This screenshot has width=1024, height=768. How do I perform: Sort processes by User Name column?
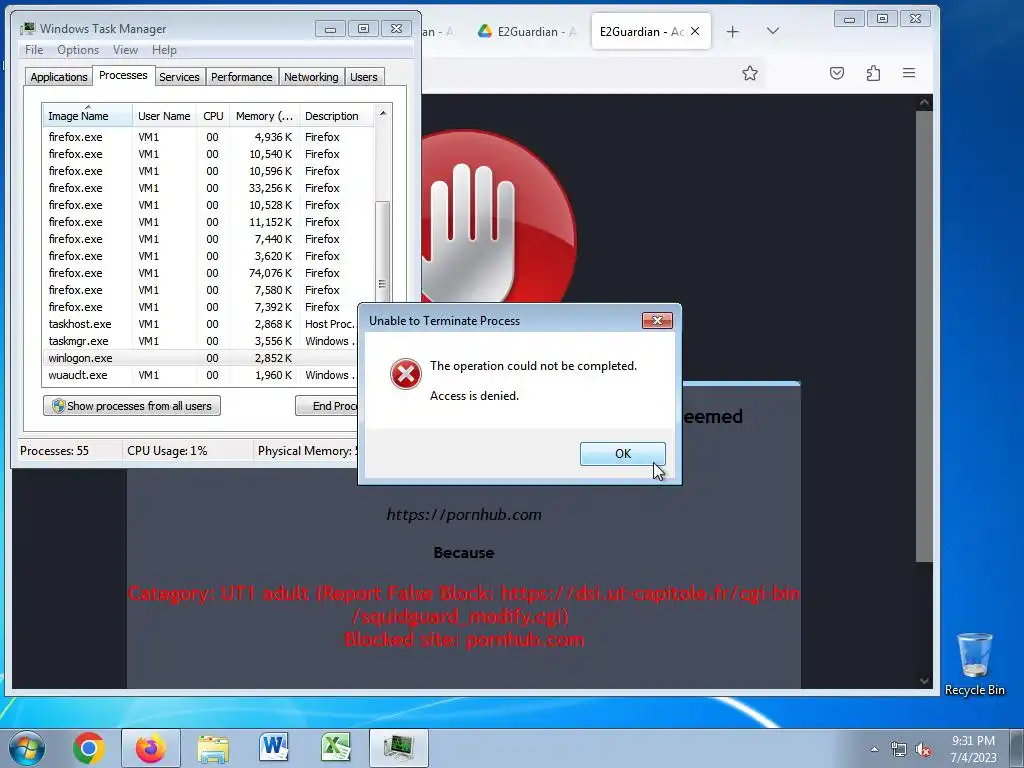(164, 116)
